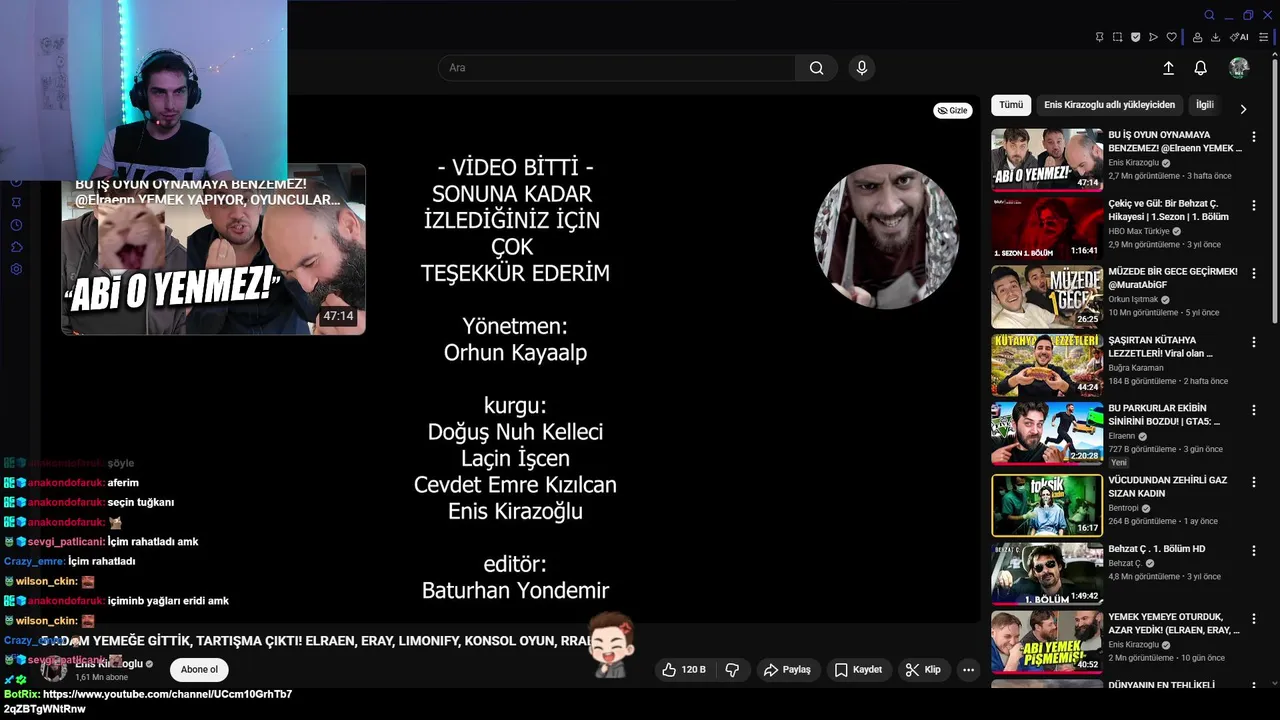
Task: Click the snapshot selection icon
Action: (1117, 37)
